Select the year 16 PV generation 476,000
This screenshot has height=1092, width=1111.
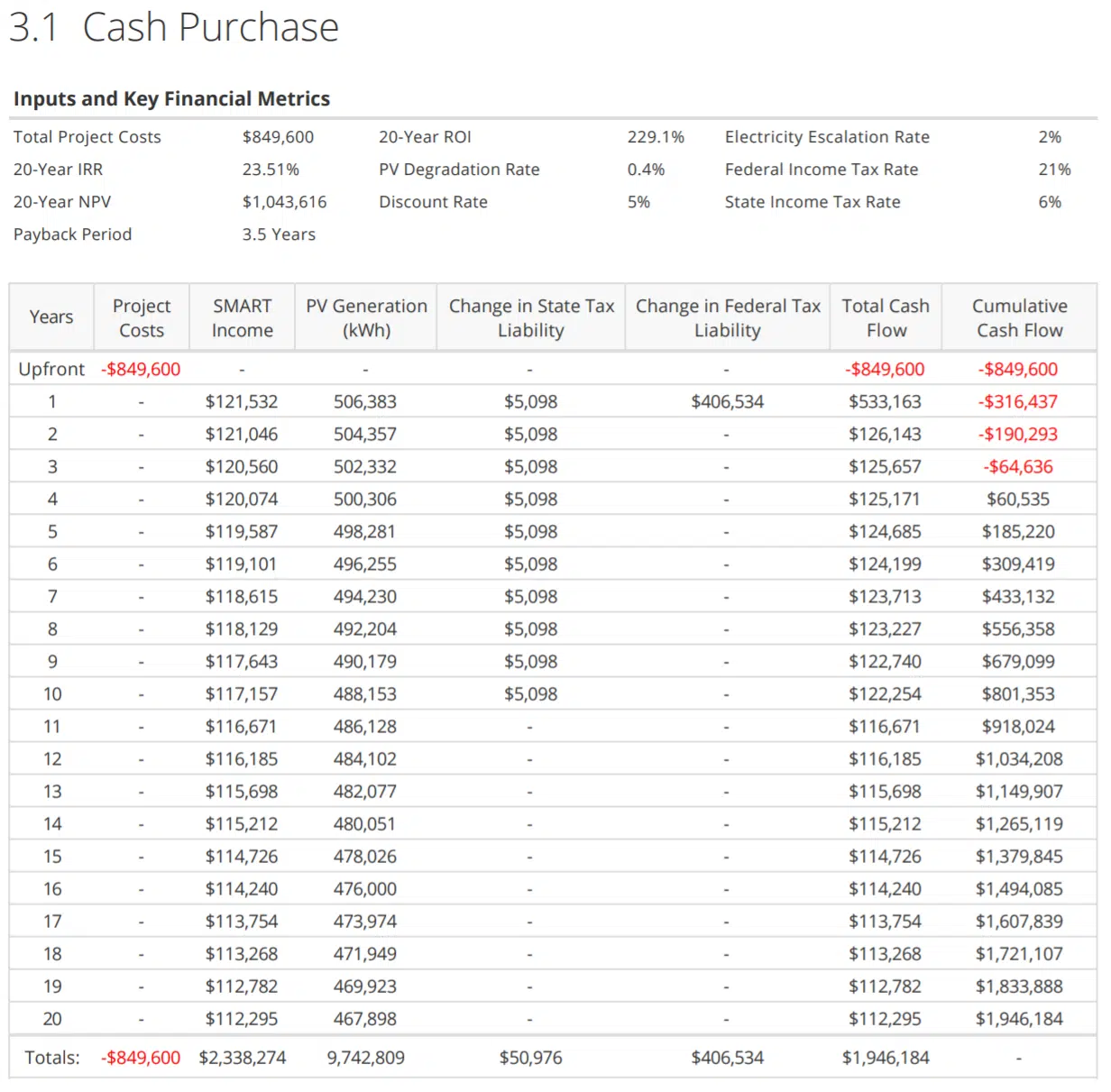pos(365,889)
